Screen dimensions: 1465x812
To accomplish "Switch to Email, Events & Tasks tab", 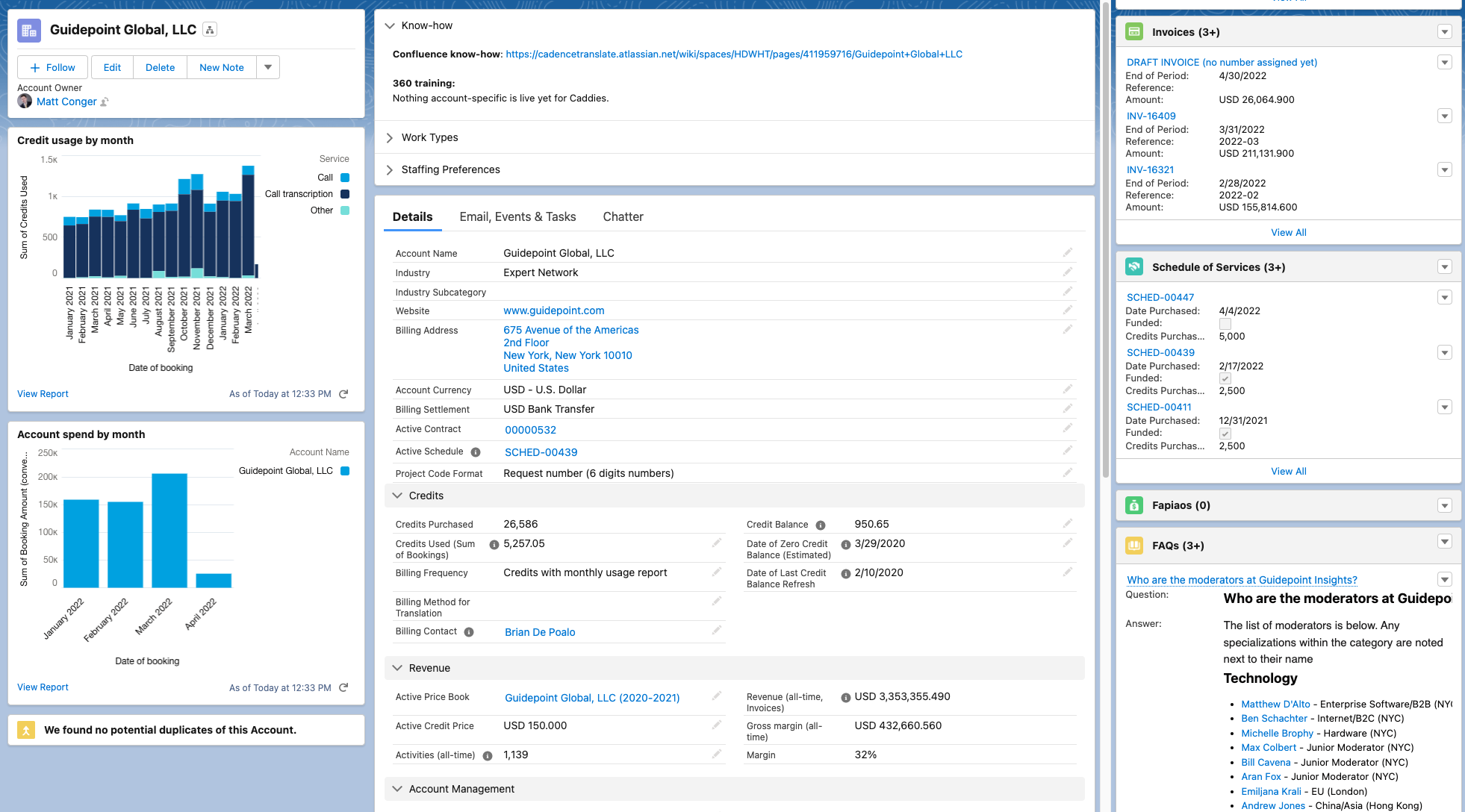I will pos(517,216).
